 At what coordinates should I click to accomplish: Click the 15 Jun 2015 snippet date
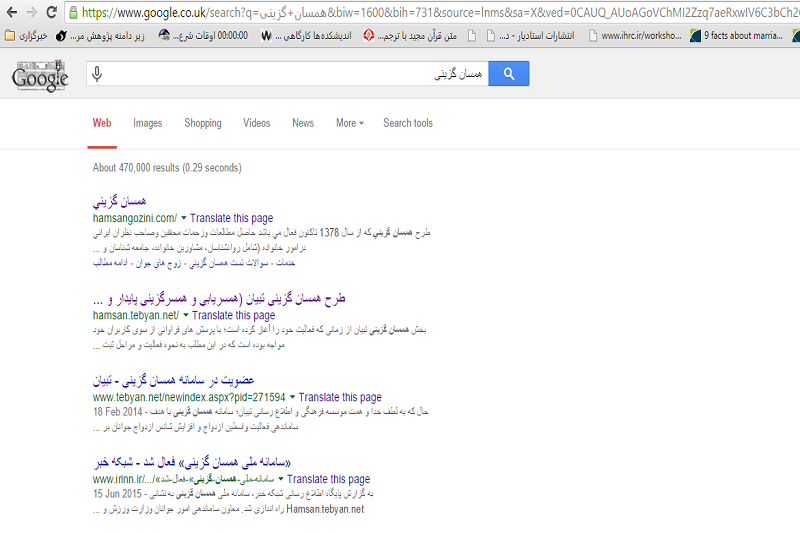tap(117, 494)
